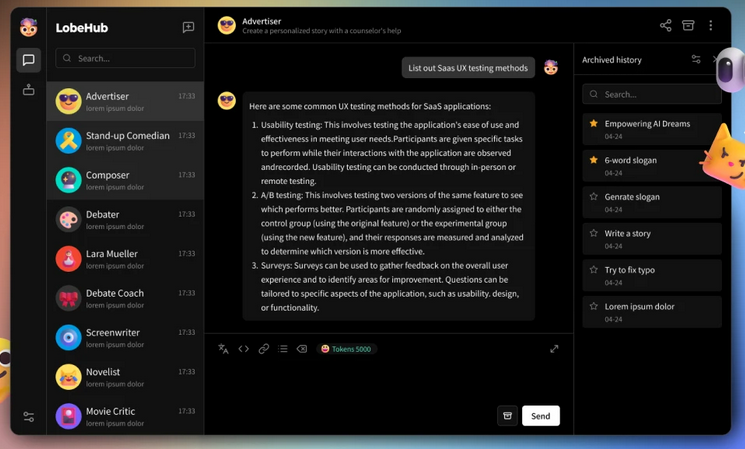Click the Stand-up Comedian avatar ribbon icon

(x=68, y=141)
